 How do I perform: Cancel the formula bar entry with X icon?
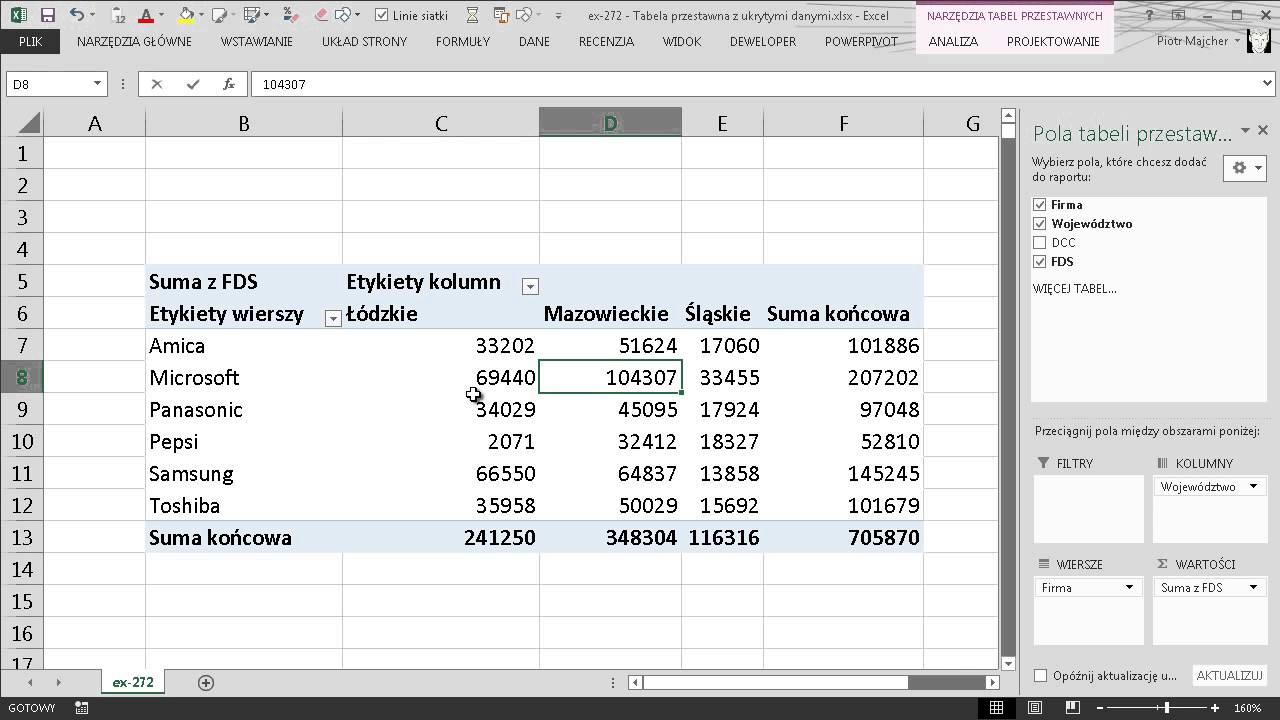click(x=157, y=84)
